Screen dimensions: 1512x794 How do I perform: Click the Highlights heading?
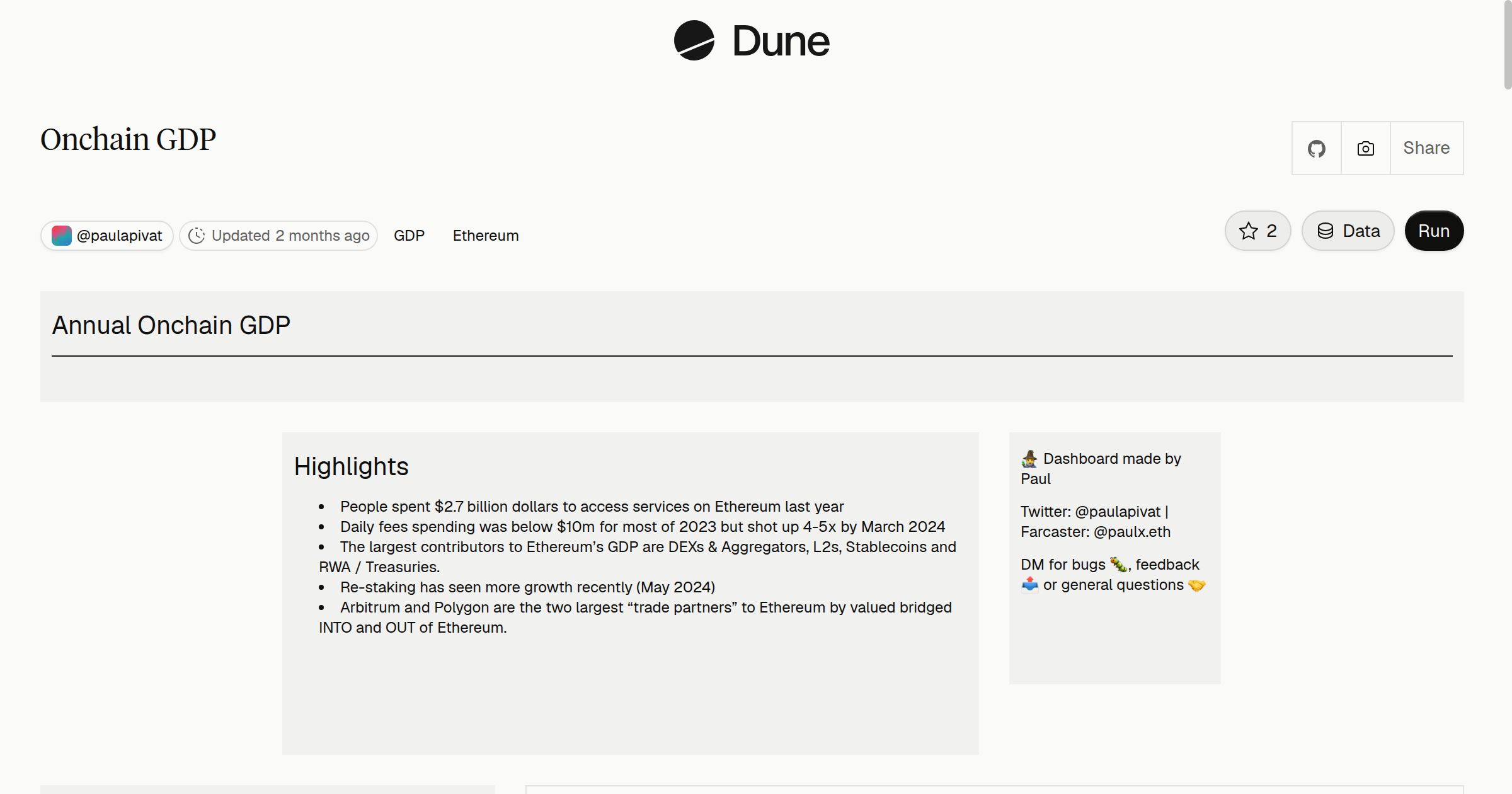pos(351,466)
